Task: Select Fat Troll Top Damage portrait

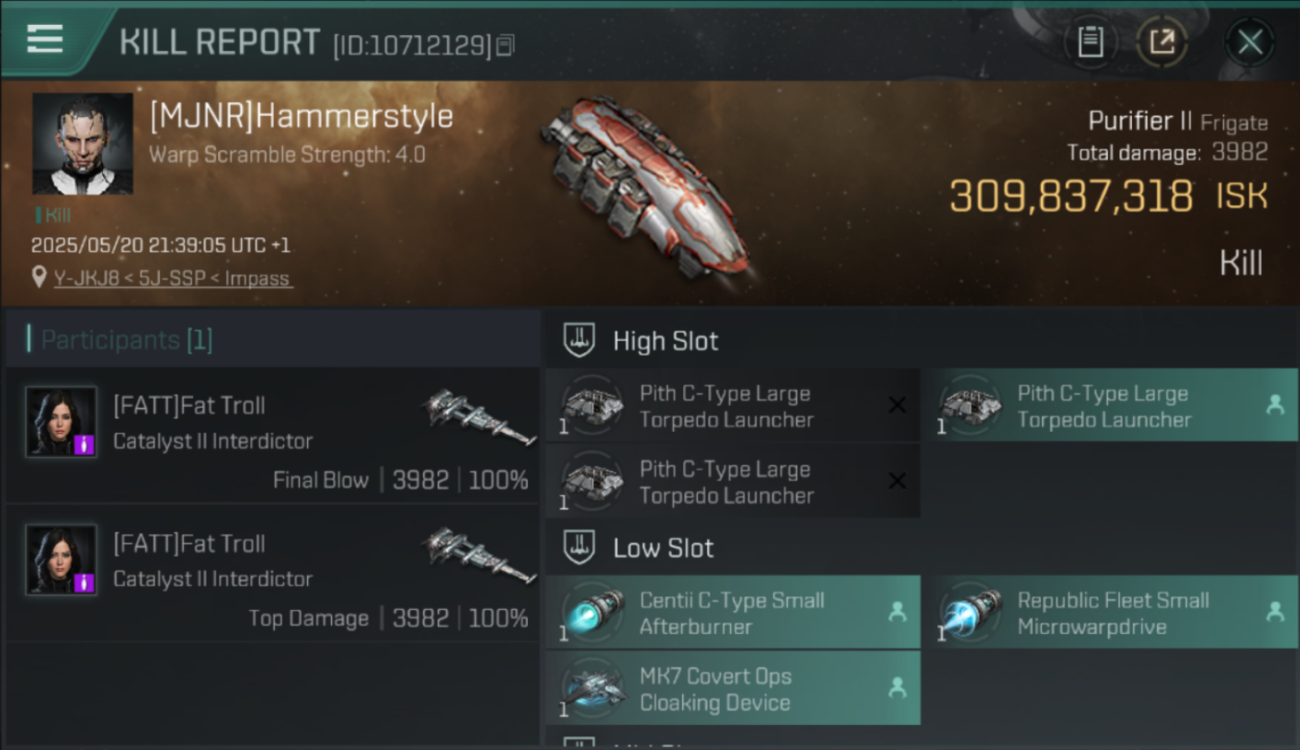Action: (x=61, y=560)
